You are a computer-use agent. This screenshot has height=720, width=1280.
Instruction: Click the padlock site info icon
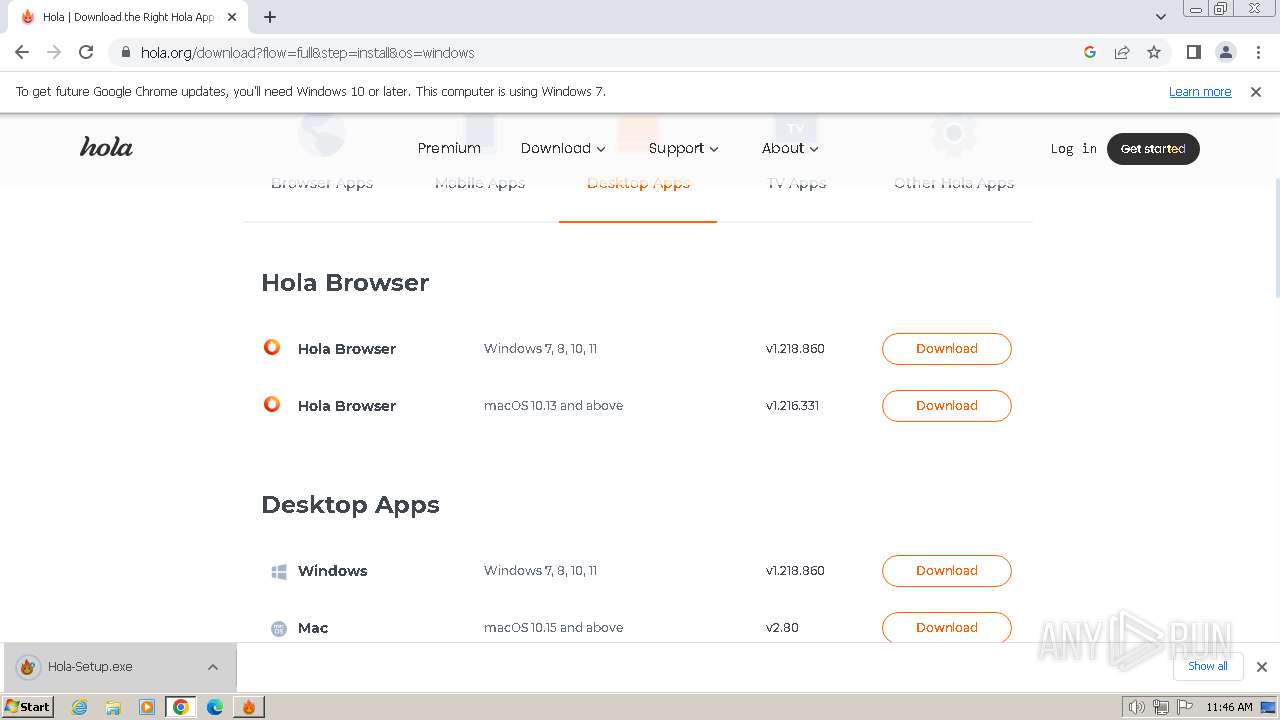tap(125, 52)
